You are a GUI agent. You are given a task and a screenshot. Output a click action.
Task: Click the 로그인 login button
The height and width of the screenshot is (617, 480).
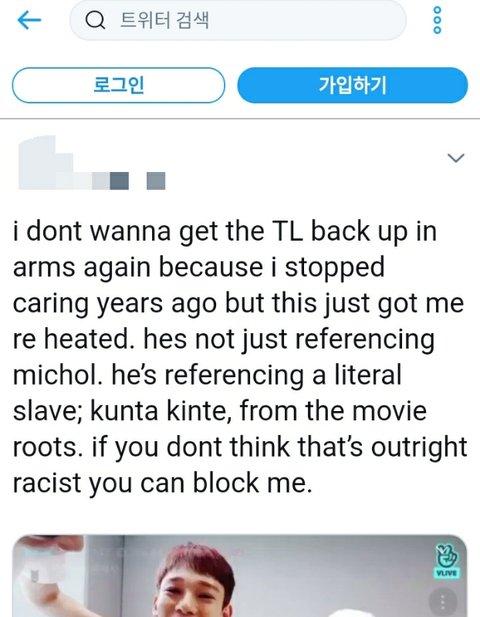[x=118, y=85]
